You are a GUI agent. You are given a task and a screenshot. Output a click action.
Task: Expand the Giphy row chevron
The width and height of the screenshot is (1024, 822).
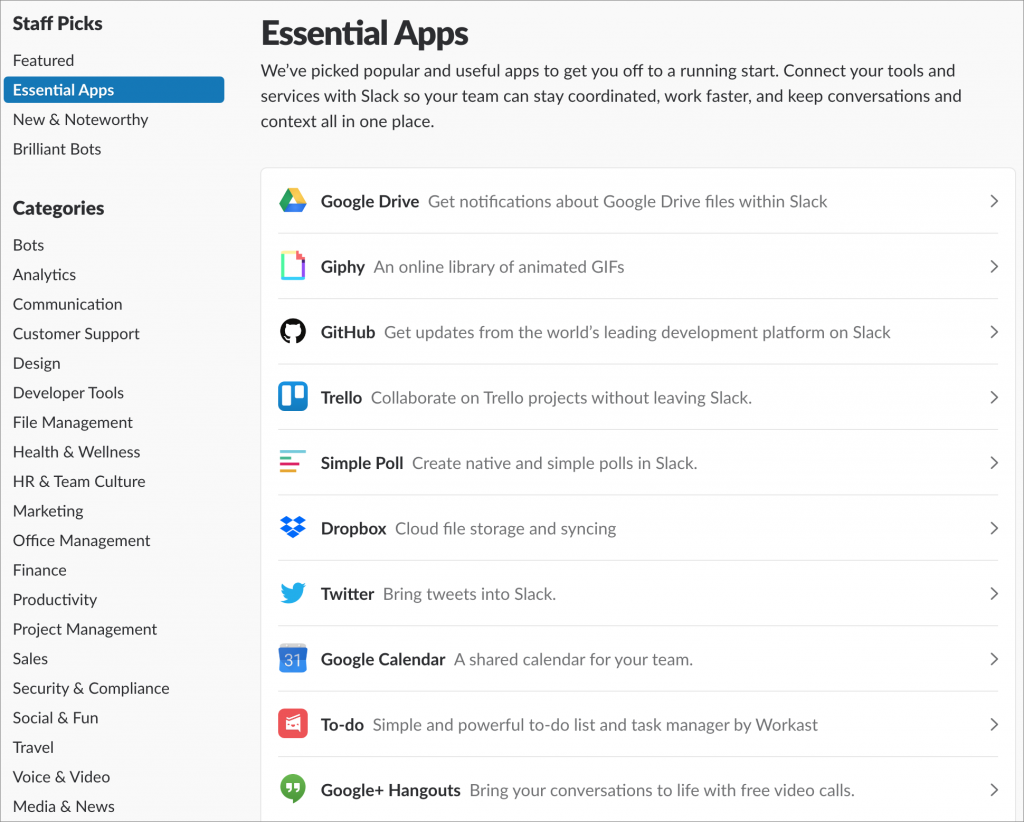(x=994, y=266)
